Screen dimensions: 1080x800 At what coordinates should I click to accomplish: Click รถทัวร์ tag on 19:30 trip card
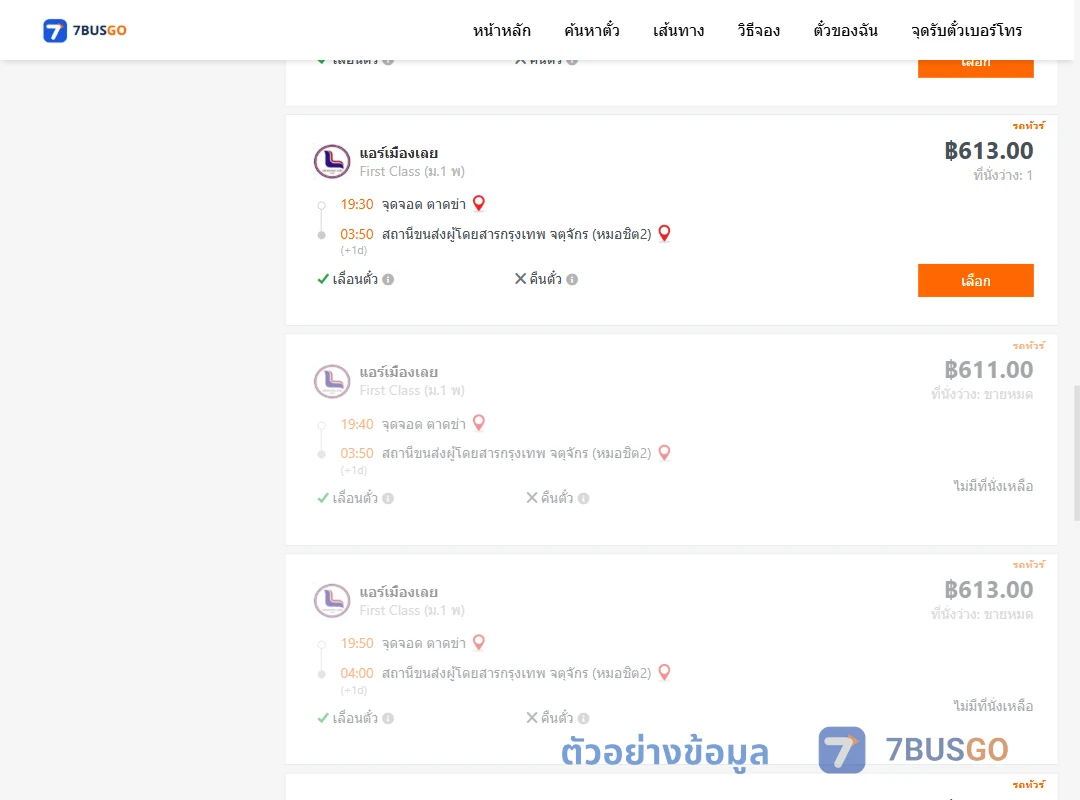(x=1028, y=125)
